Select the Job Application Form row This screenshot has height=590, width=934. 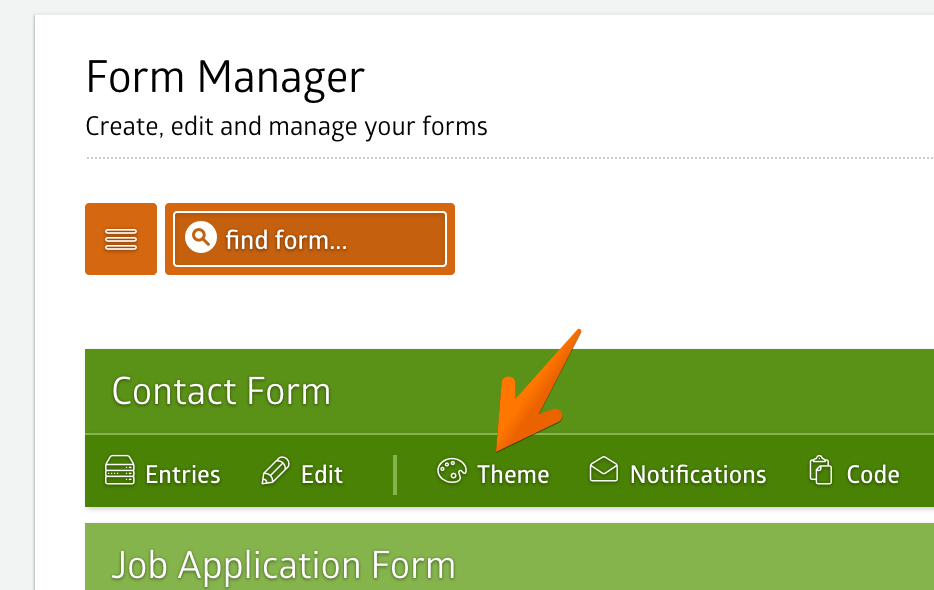[x=509, y=557]
